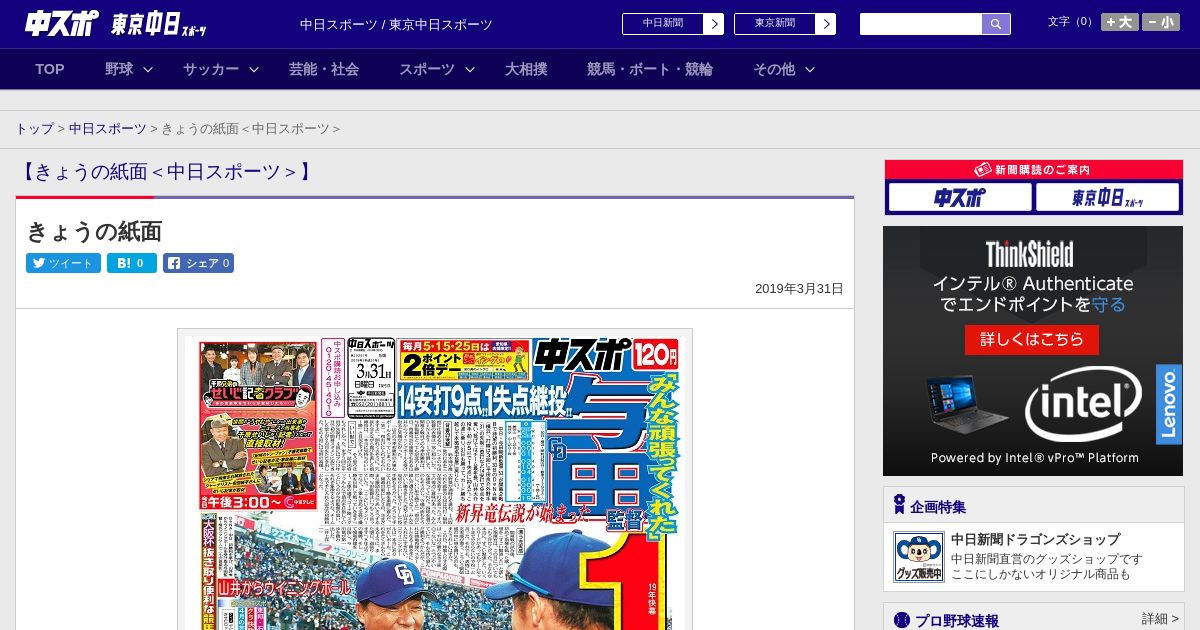Open the その他 navigation menu
The image size is (1200, 630).
[774, 69]
